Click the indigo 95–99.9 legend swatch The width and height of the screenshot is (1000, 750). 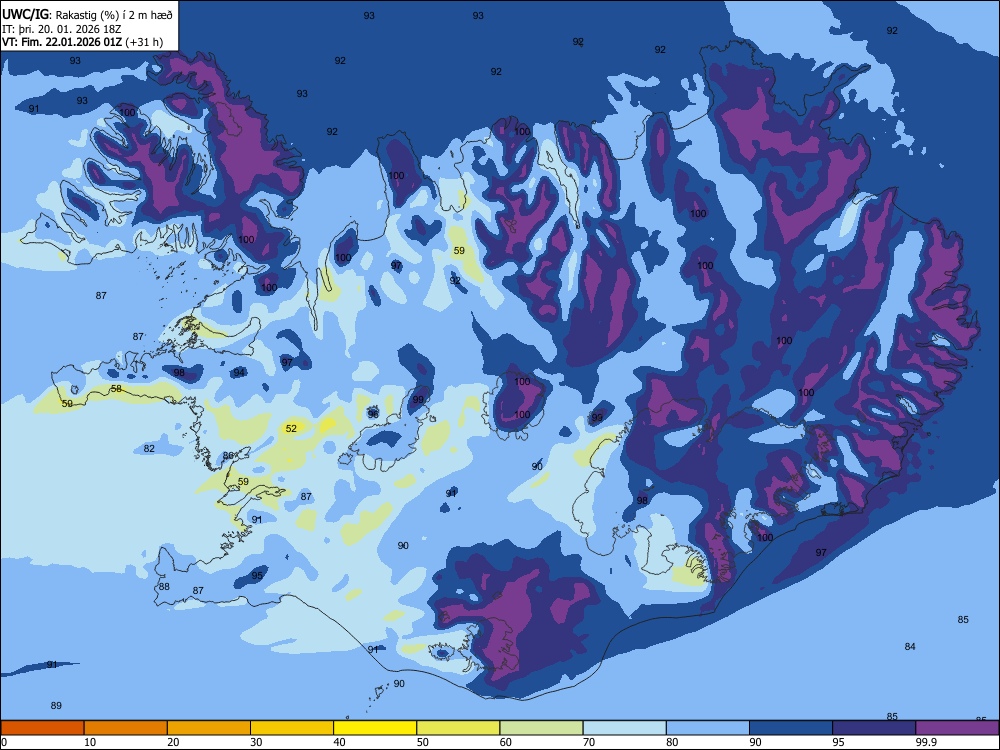coord(874,728)
